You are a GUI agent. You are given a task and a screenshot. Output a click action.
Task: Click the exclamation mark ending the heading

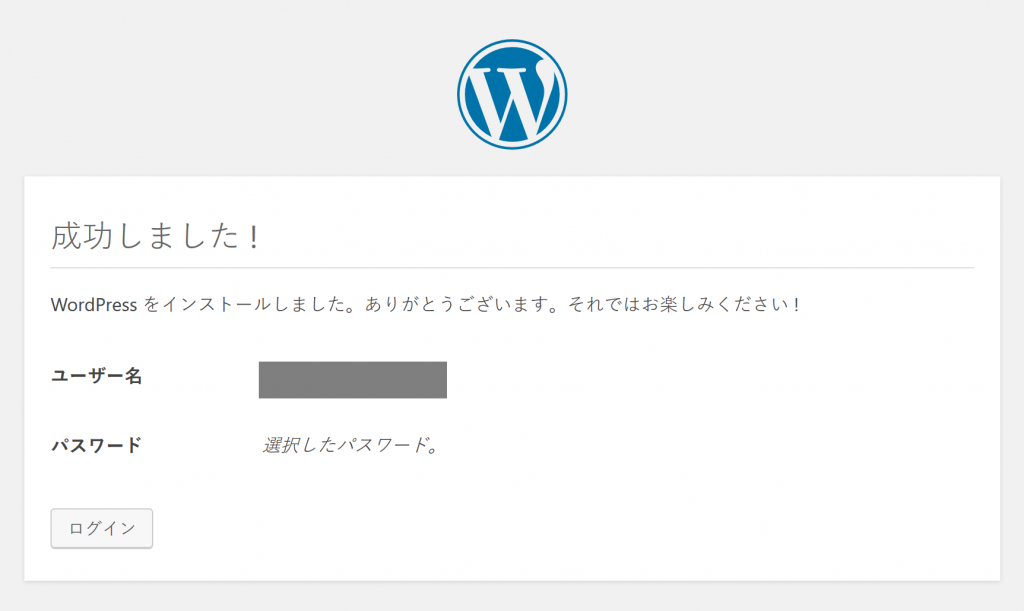[x=255, y=237]
